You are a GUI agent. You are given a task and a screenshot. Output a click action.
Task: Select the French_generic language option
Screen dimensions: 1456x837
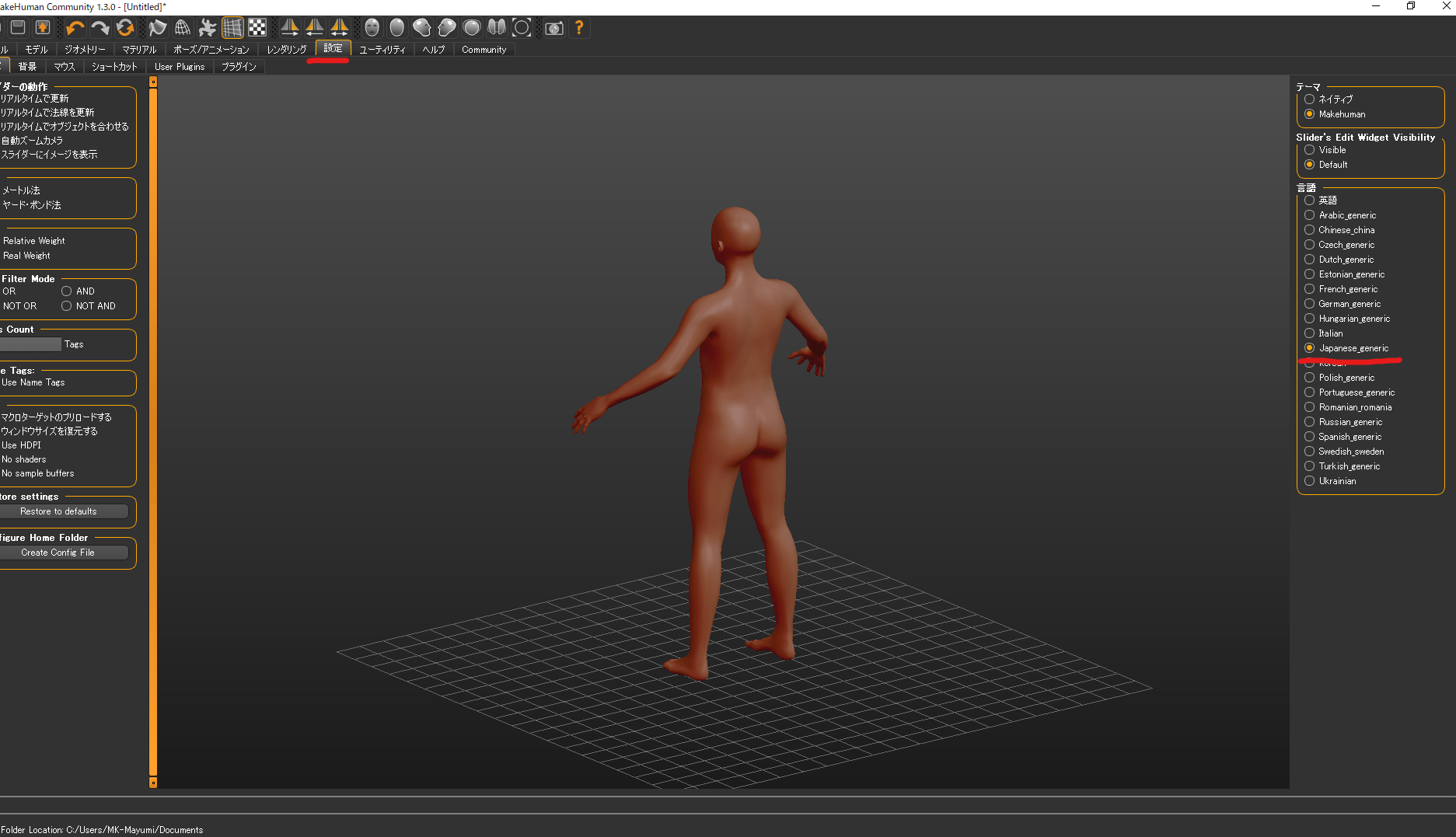pos(1310,289)
